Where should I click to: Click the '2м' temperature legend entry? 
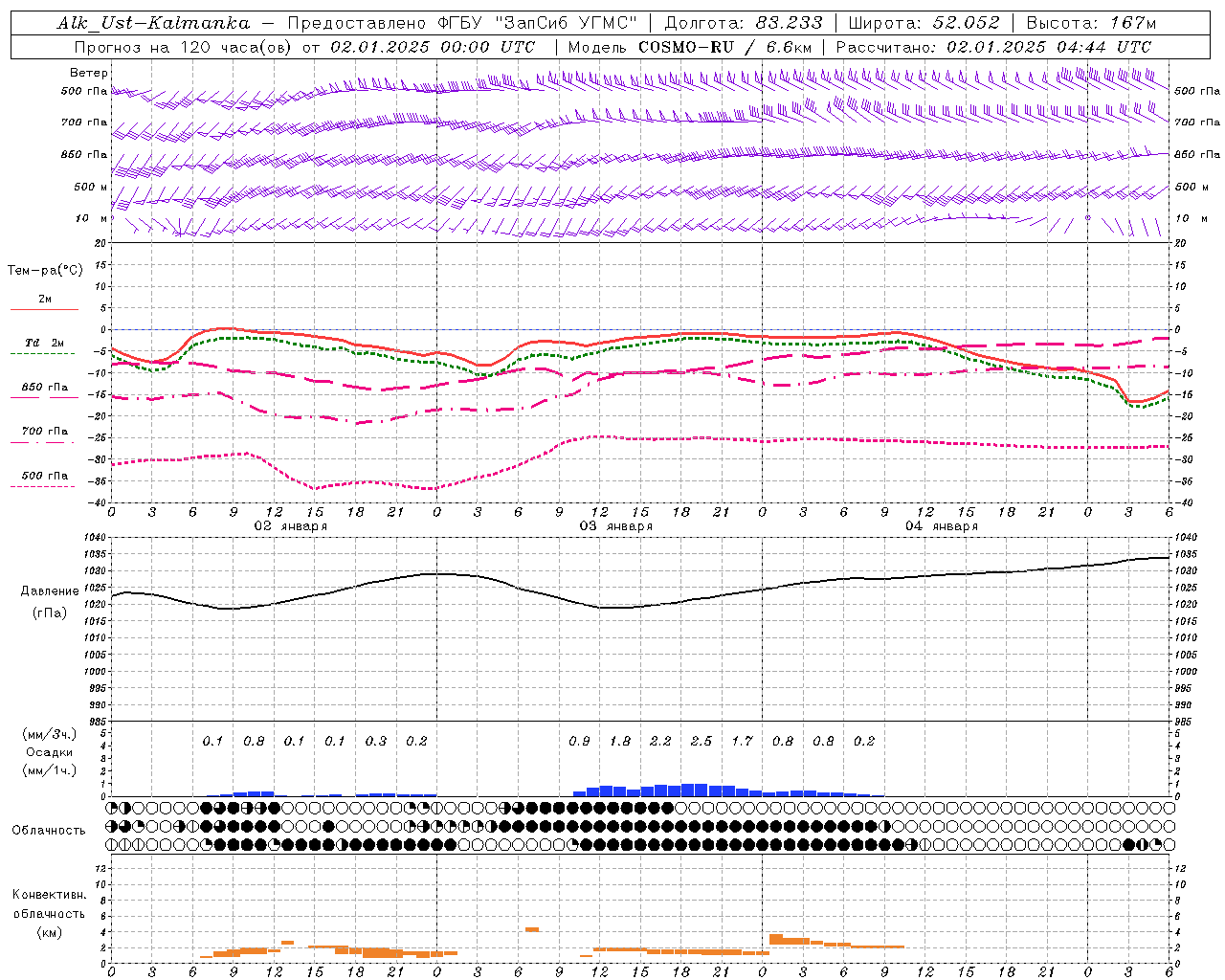click(45, 300)
